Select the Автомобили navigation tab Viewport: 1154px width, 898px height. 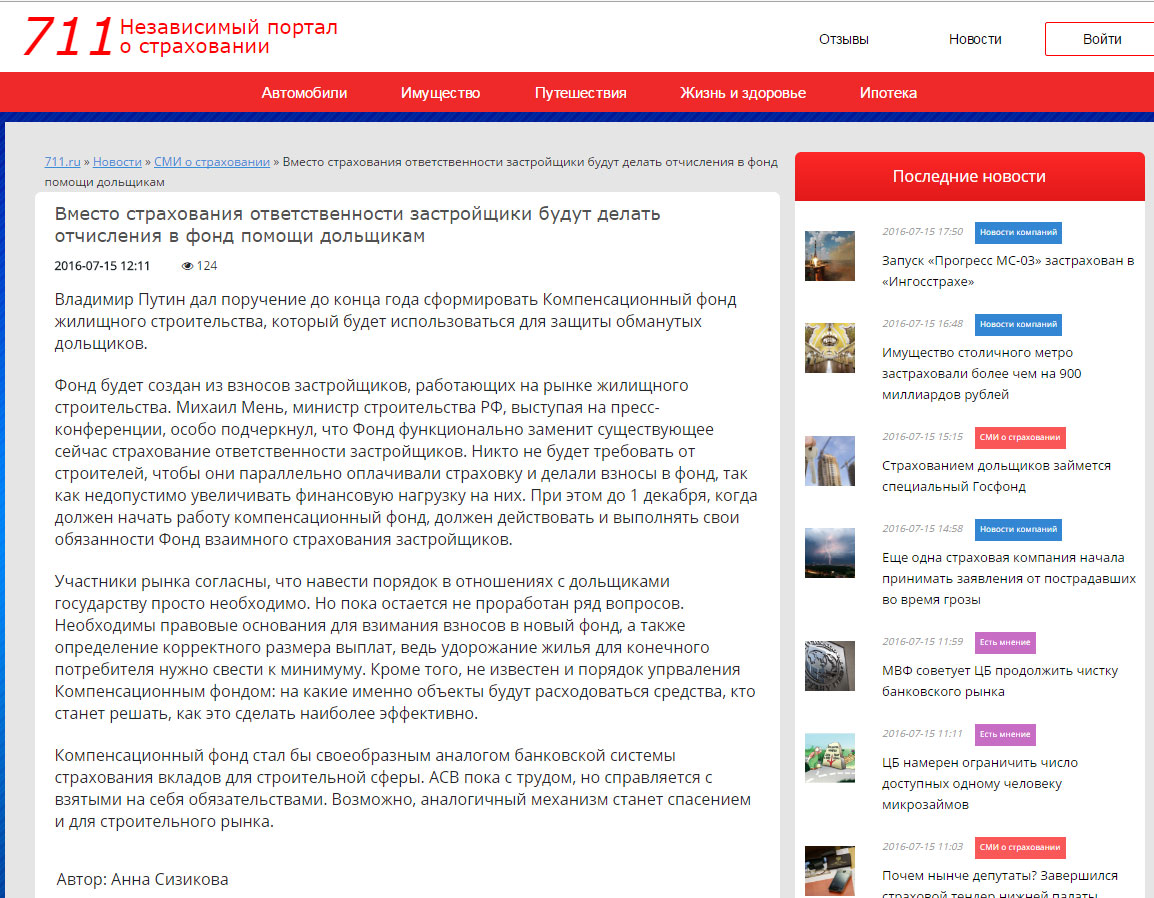[x=304, y=93]
